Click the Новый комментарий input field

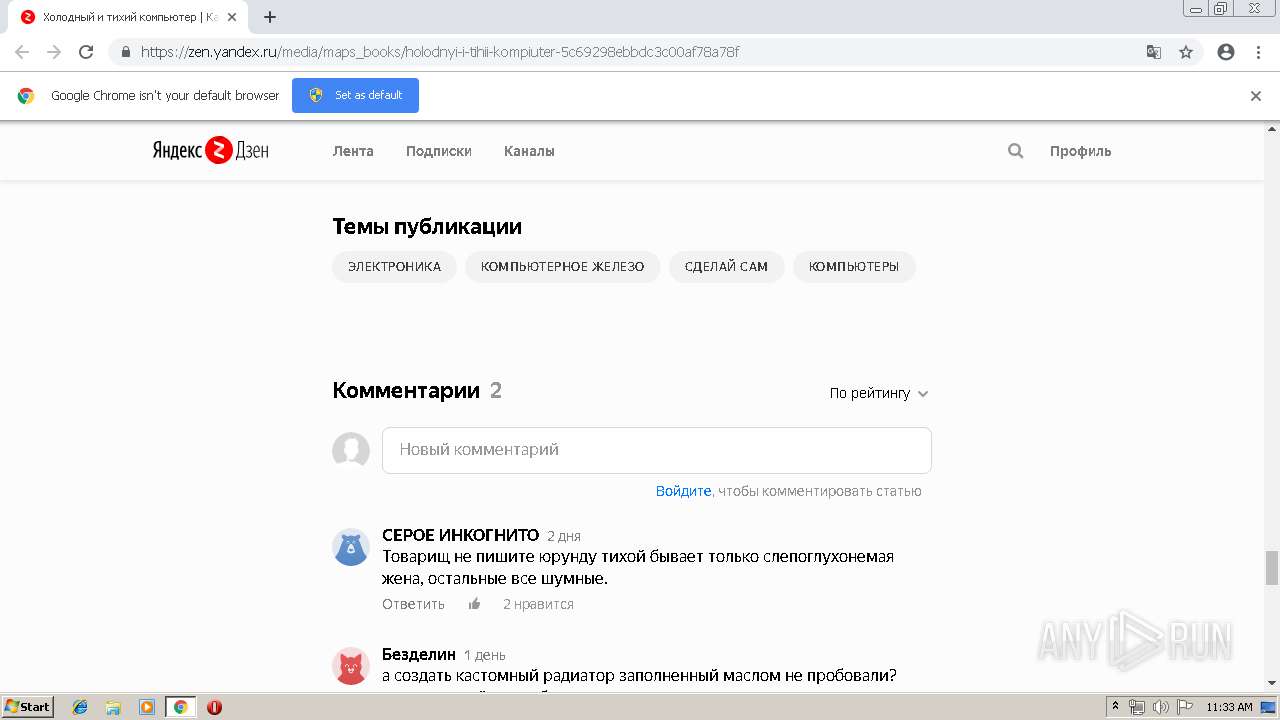tap(657, 450)
